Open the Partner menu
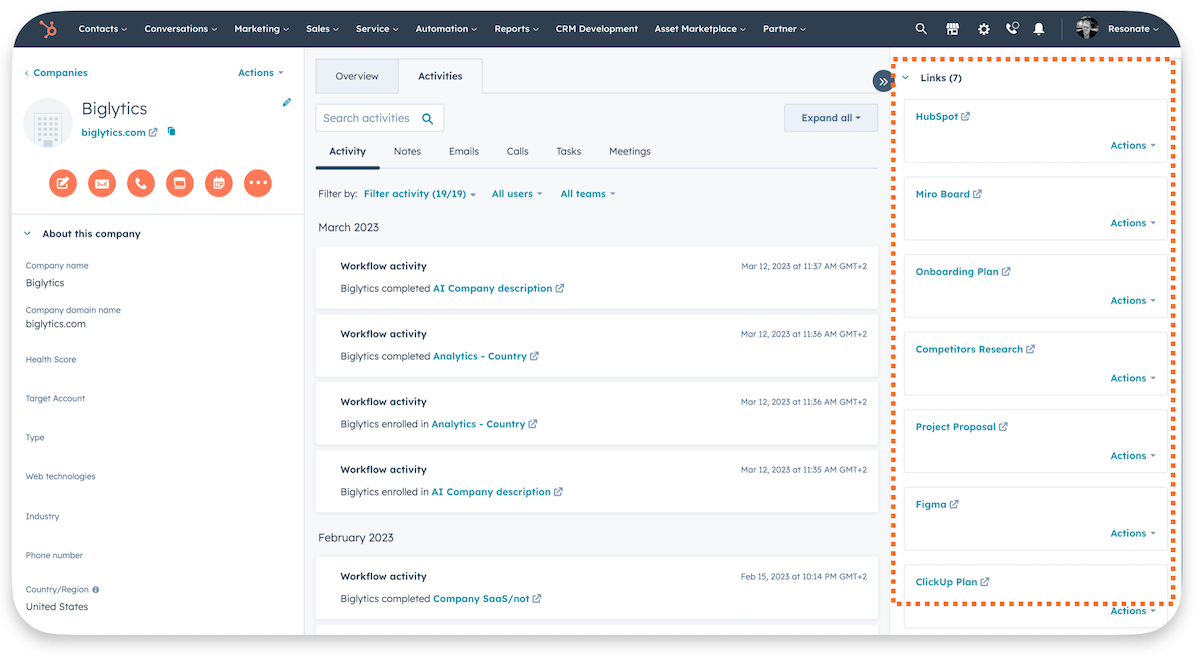Viewport: 1200px width, 663px height. tap(785, 29)
